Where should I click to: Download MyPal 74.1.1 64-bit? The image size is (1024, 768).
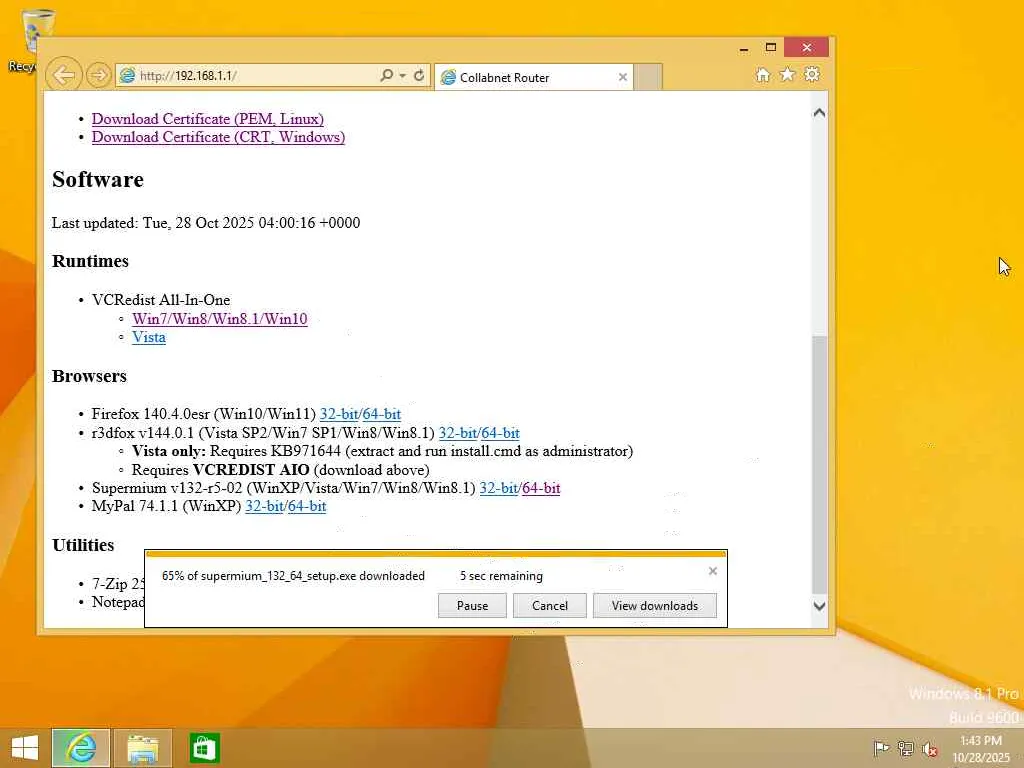click(x=307, y=506)
